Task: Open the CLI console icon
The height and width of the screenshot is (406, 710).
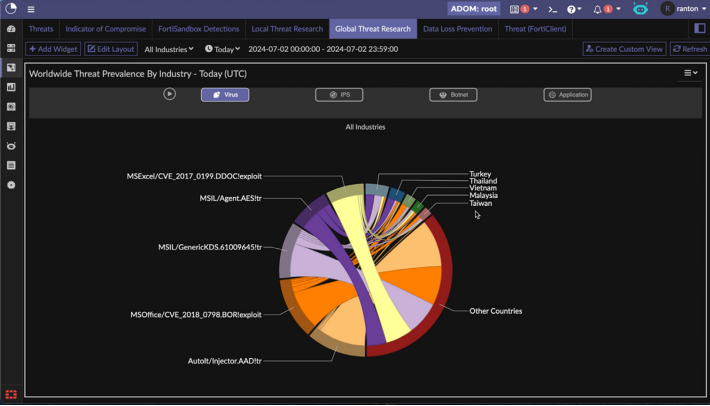Action: pyautogui.click(x=551, y=9)
